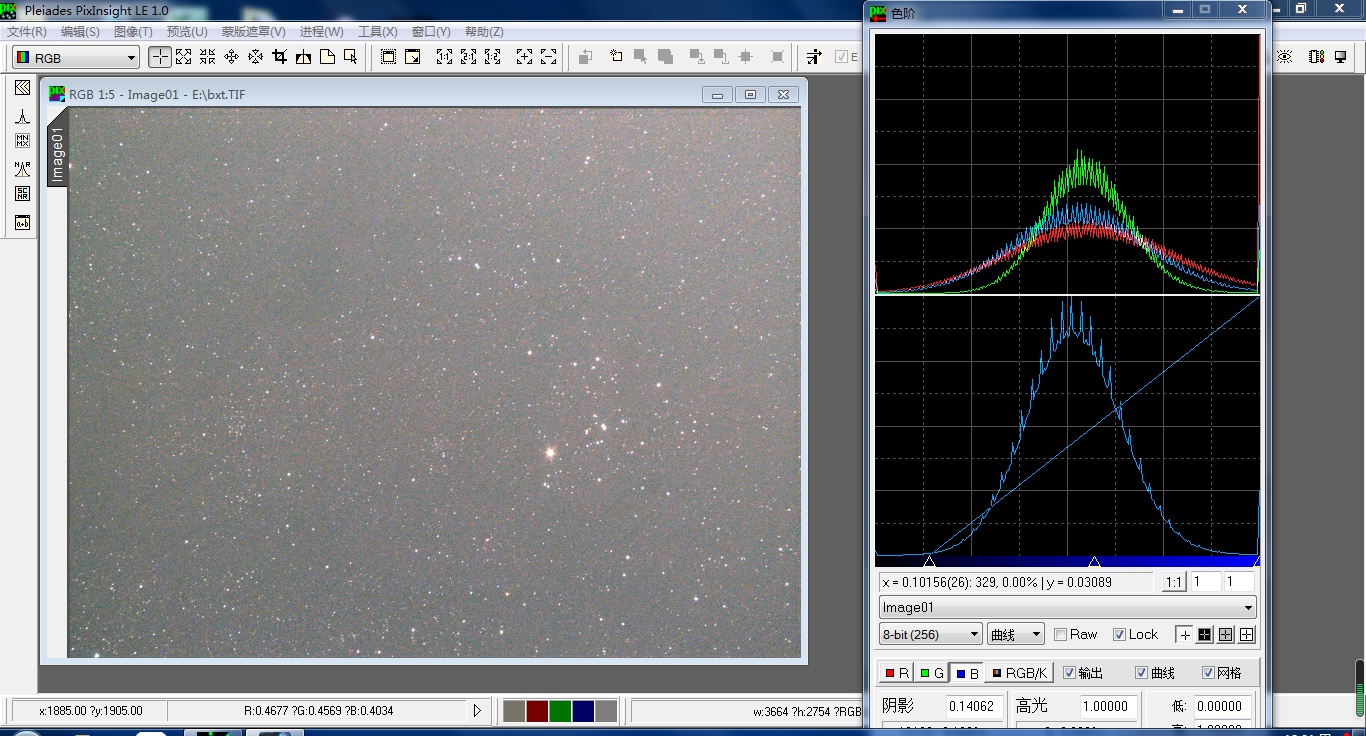Click the 高光 highlights value field 1.00000
The image size is (1366, 736).
[1109, 706]
